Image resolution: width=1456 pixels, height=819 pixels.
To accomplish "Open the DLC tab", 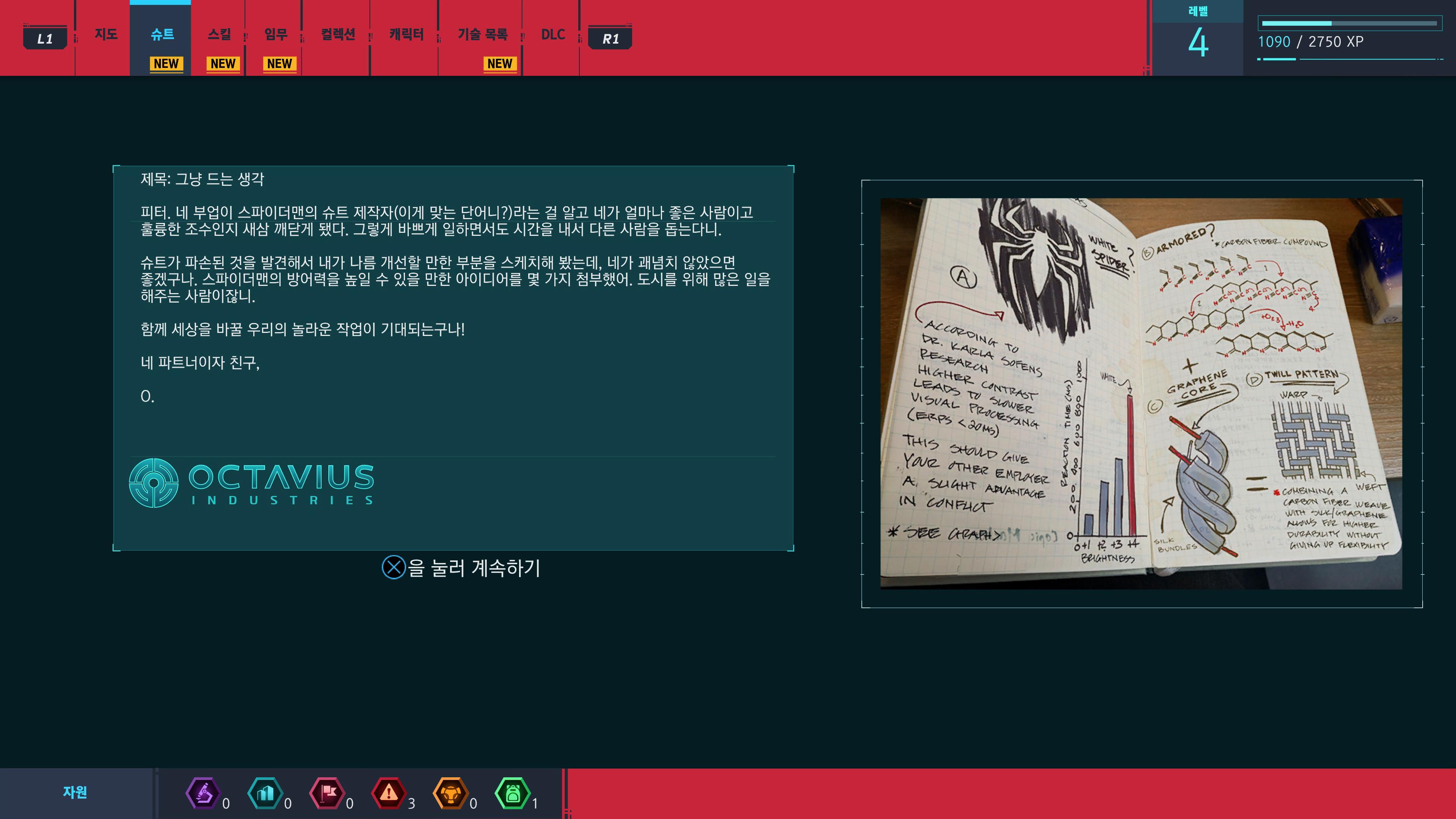I will pos(553,35).
